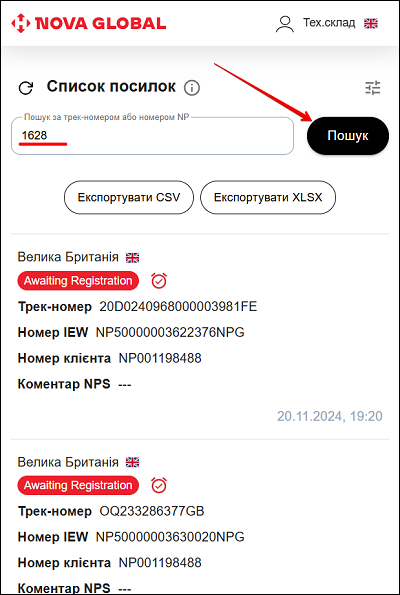The height and width of the screenshot is (595, 400).
Task: Click UK flag beside second Велика Британія
Action: click(132, 463)
